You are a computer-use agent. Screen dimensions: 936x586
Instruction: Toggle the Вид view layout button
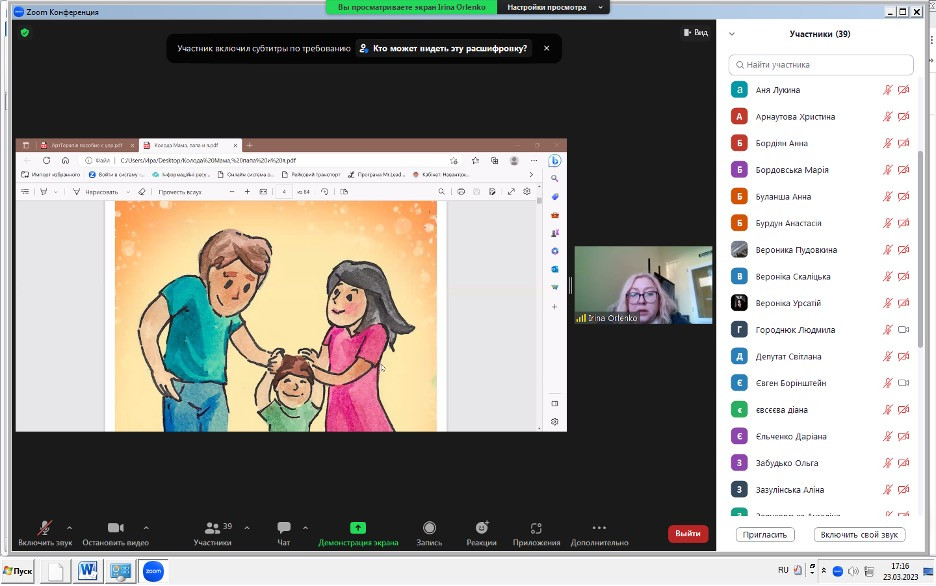pyautogui.click(x=695, y=32)
